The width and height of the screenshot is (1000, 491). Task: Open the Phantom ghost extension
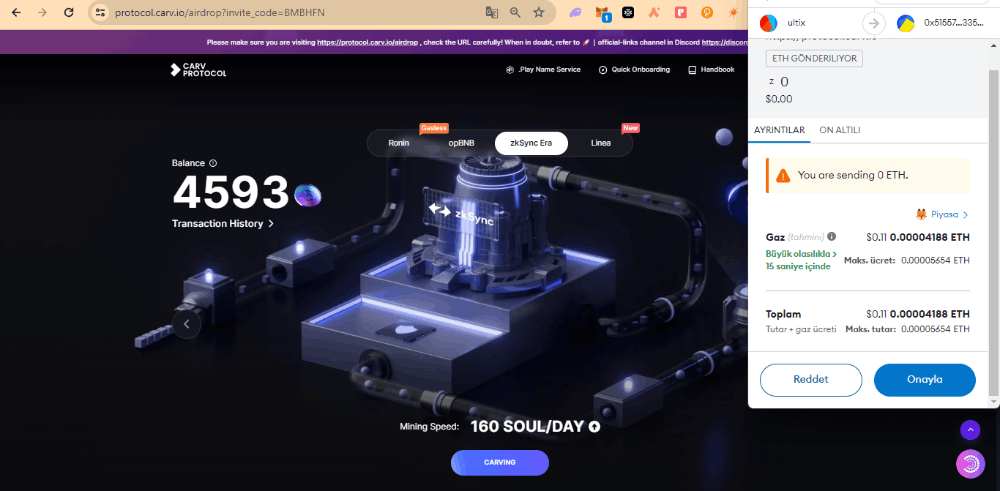coord(575,12)
